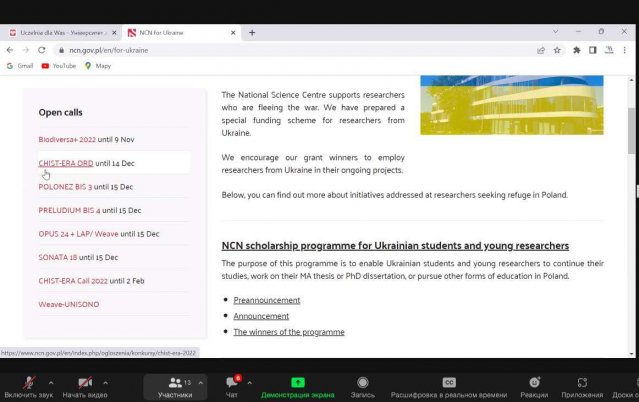Expand audio options arrow next to microphone
This screenshot has width=639, height=402.
[48, 382]
